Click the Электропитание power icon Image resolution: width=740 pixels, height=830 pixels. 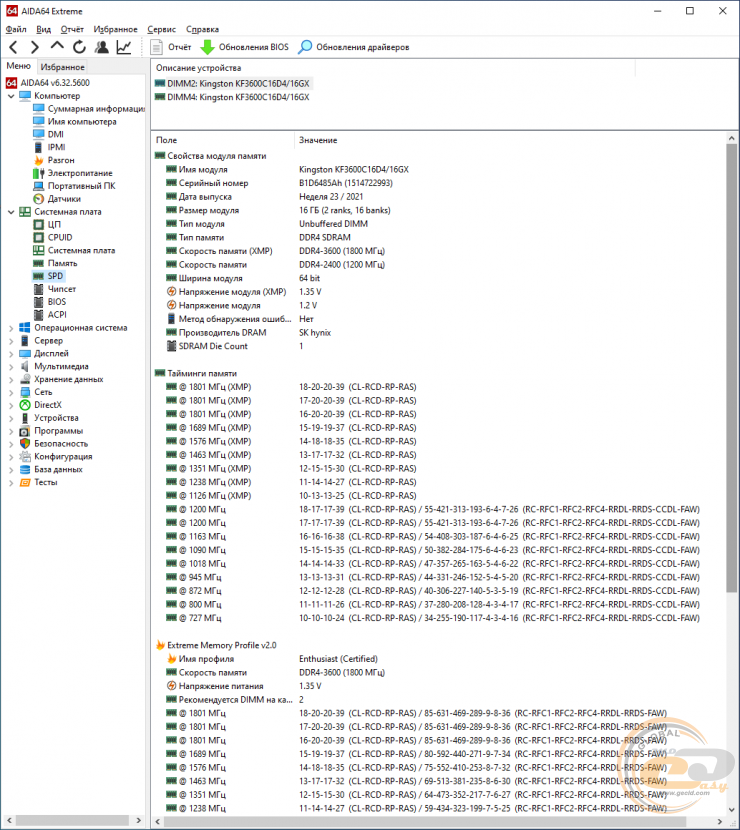point(38,173)
